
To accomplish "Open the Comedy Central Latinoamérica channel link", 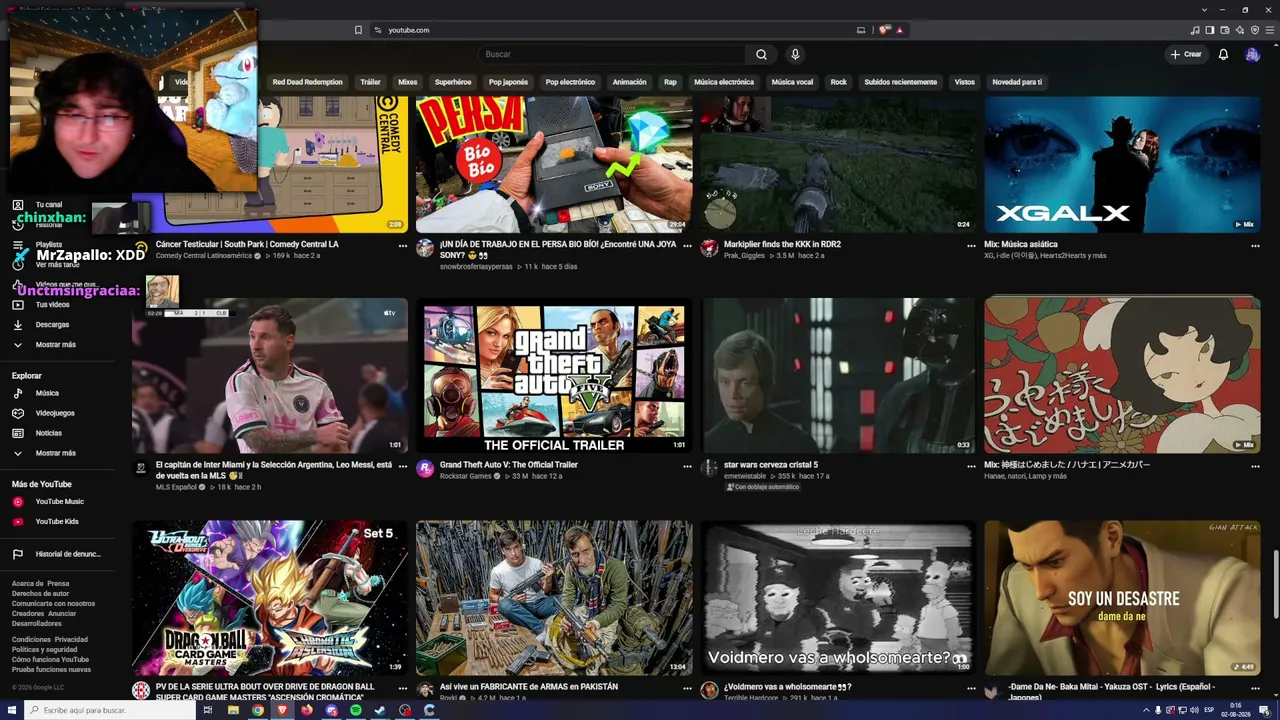I will point(204,256).
